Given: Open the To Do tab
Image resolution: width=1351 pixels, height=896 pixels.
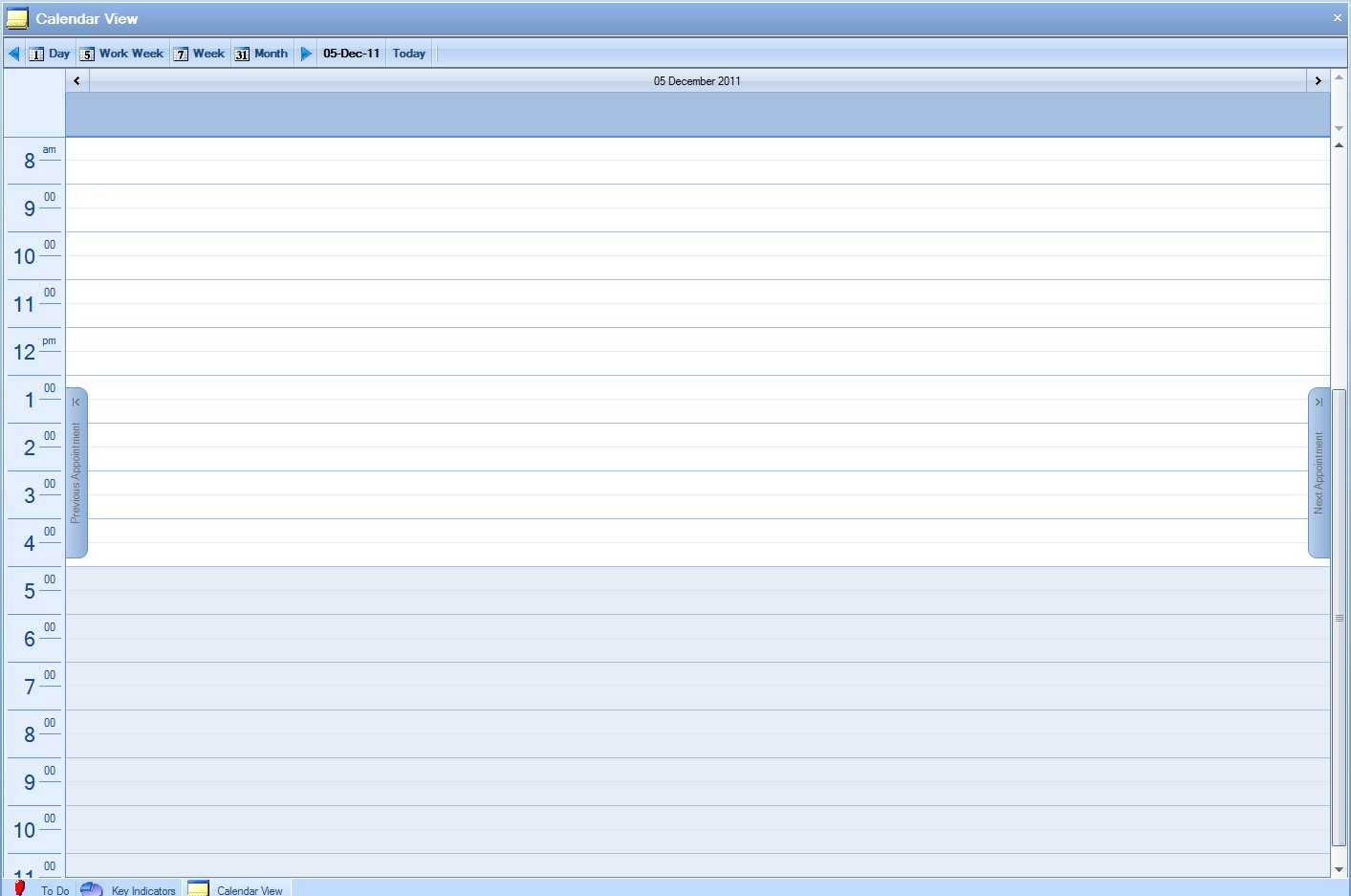Looking at the screenshot, I should coord(42,889).
